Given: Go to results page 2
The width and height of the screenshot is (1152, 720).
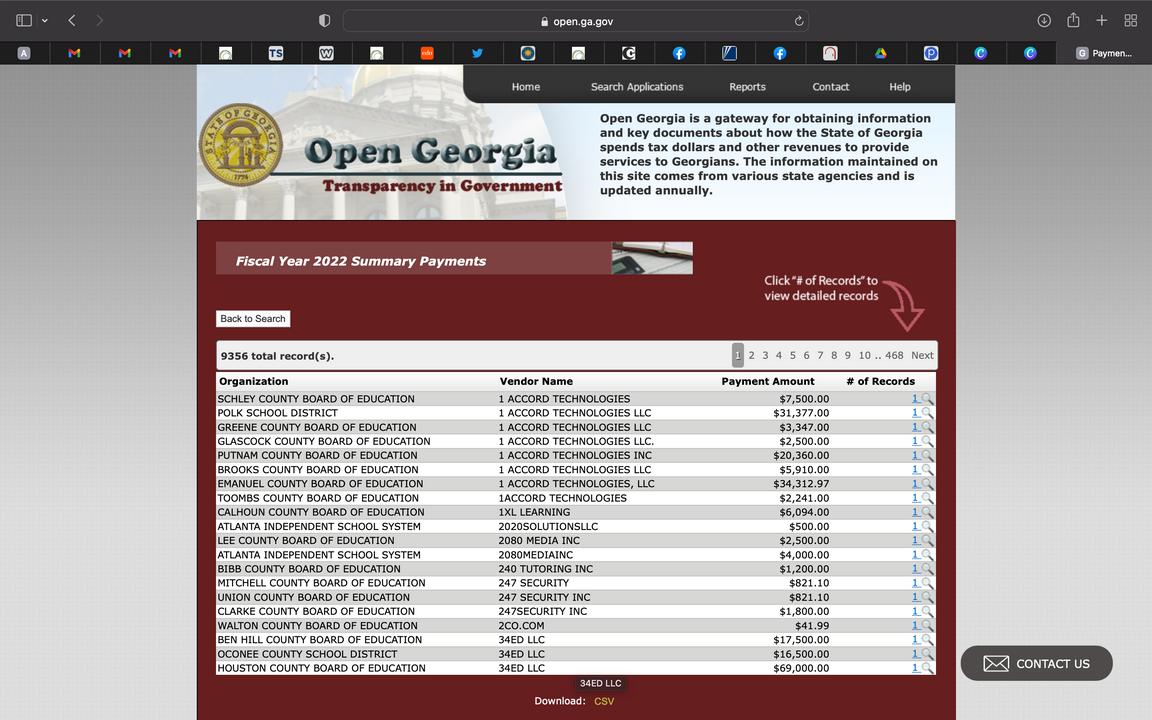Looking at the screenshot, I should (x=752, y=356).
